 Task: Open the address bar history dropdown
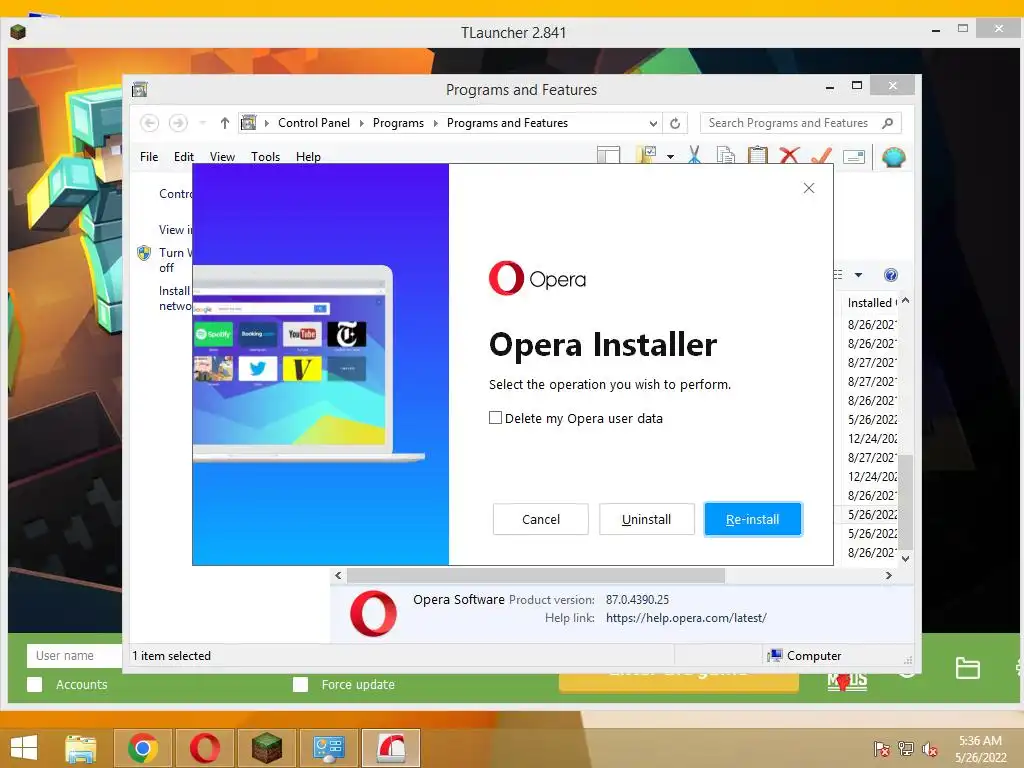(653, 123)
